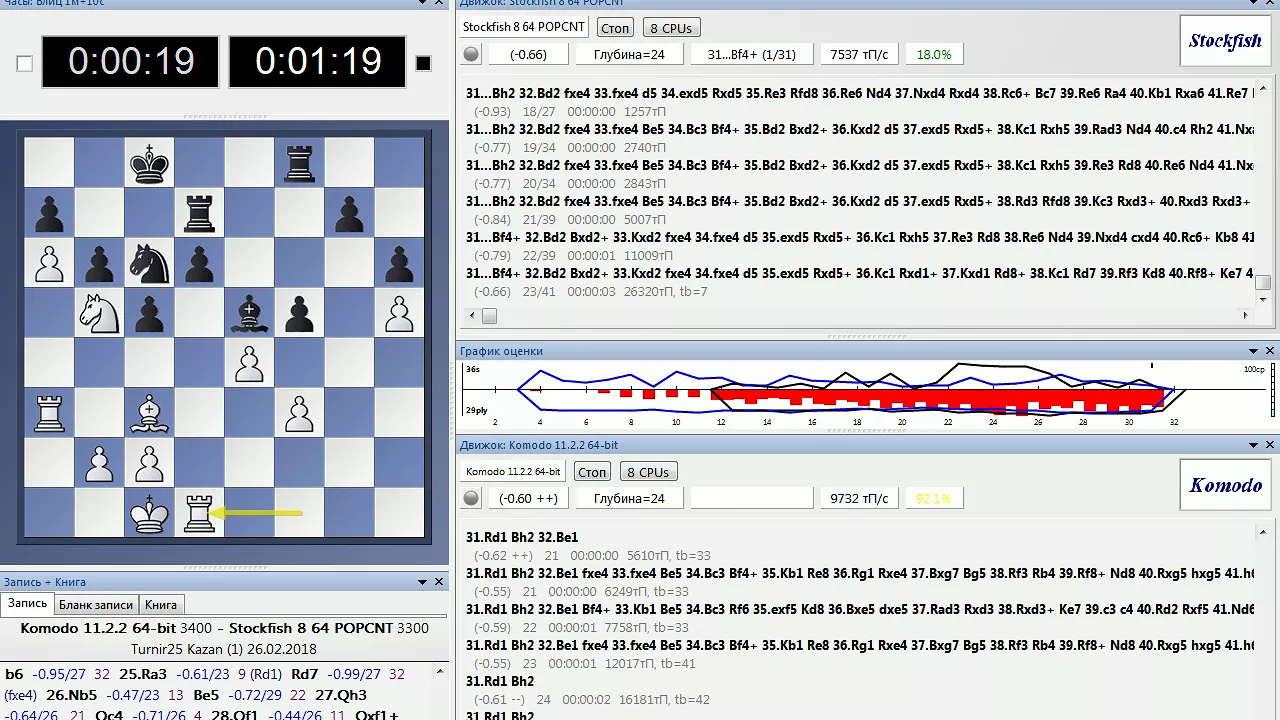The image size is (1280, 720).
Task: Open the clock panel dropdown arrow
Action: [422, 3]
